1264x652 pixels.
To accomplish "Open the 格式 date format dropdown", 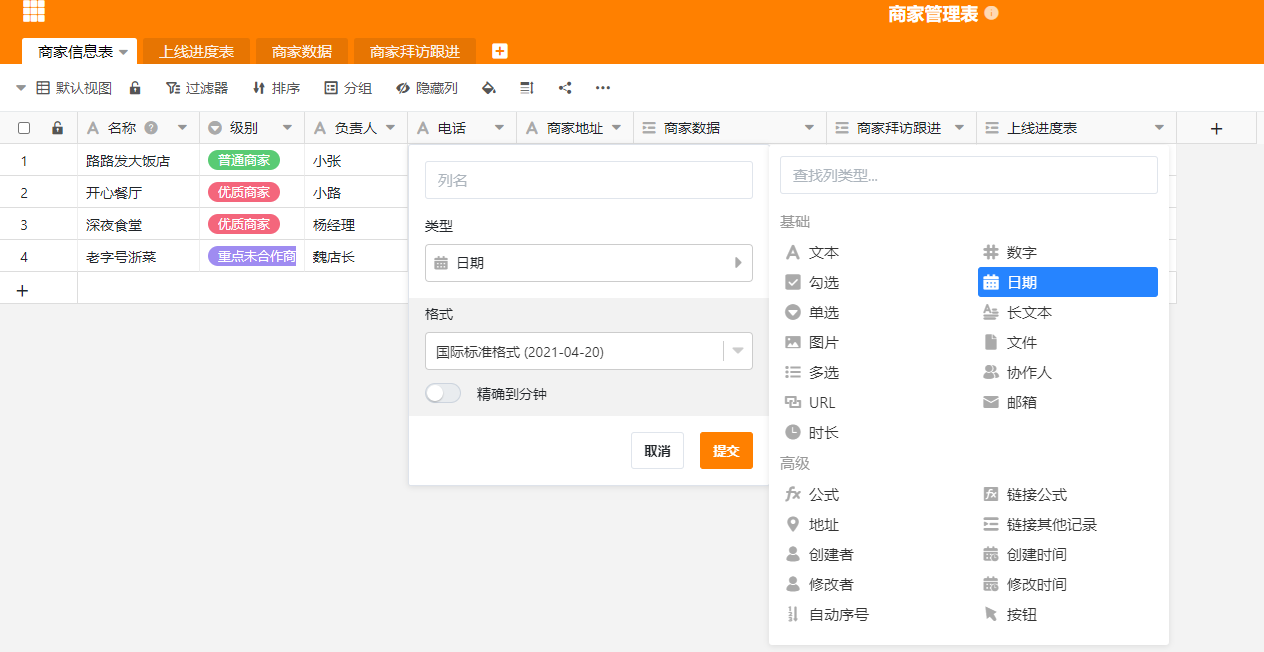I will click(x=589, y=352).
